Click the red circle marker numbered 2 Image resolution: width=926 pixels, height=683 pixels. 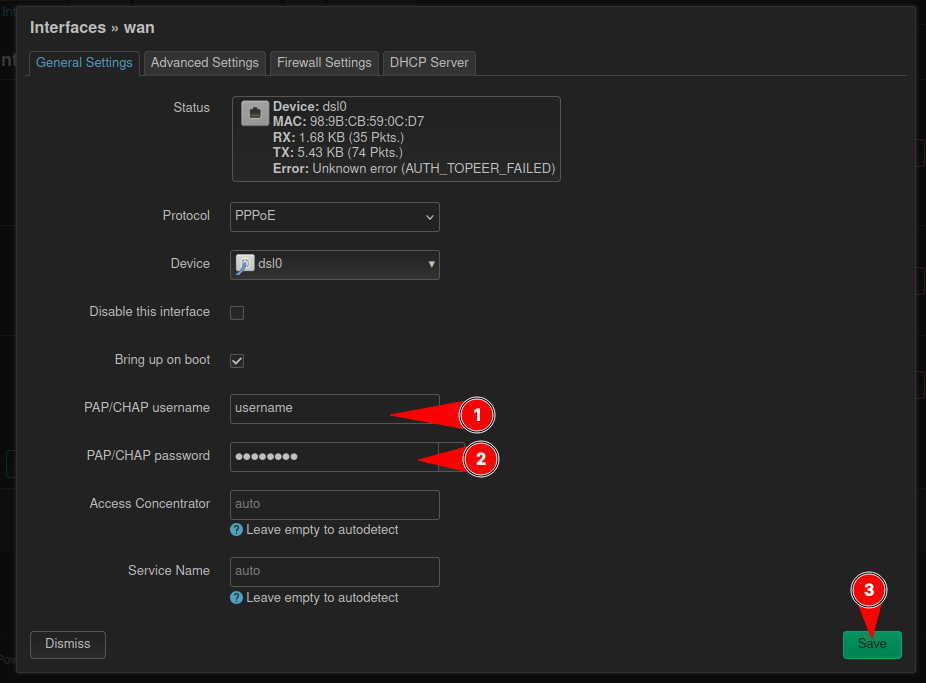click(x=480, y=459)
